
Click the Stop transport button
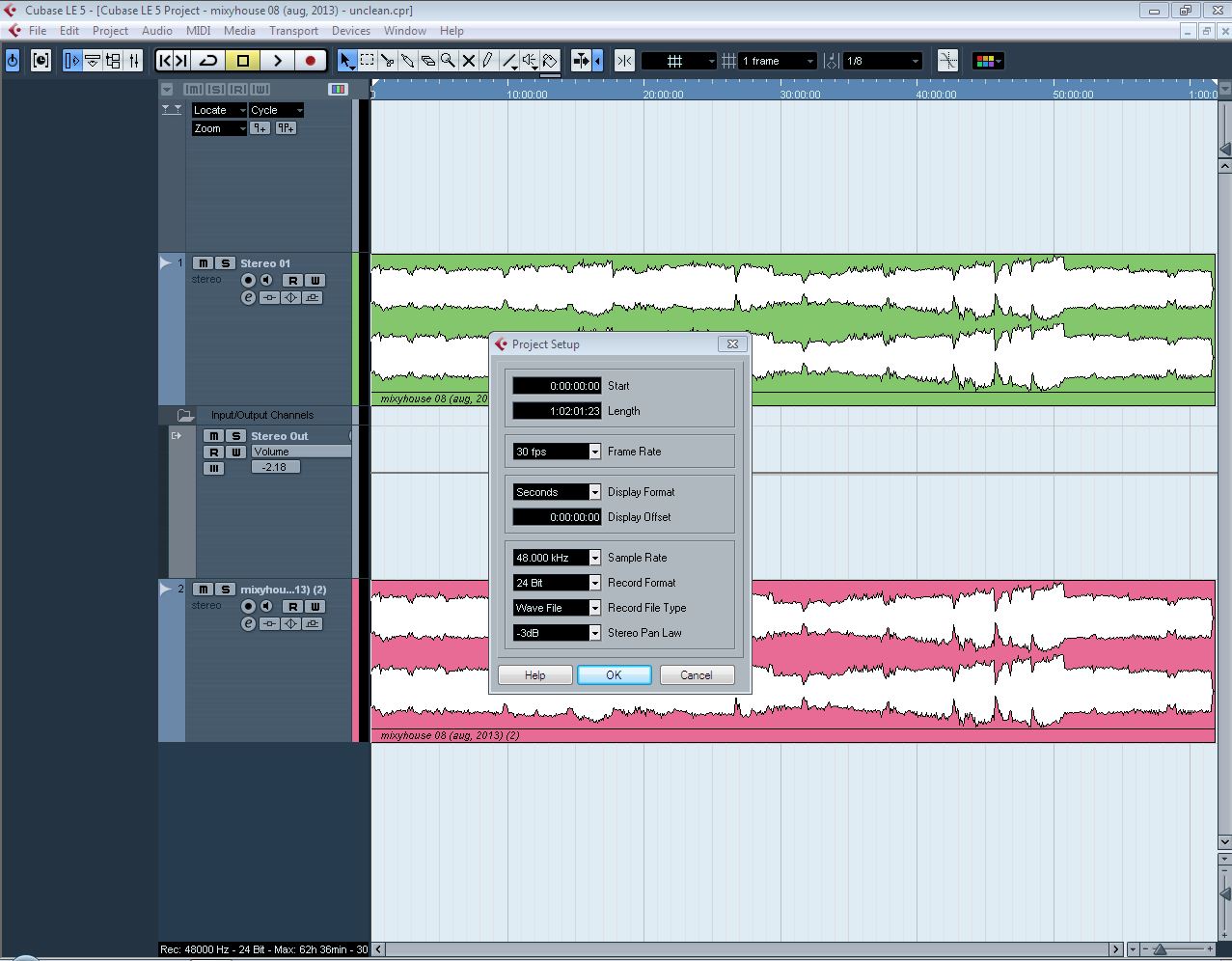[x=243, y=61]
